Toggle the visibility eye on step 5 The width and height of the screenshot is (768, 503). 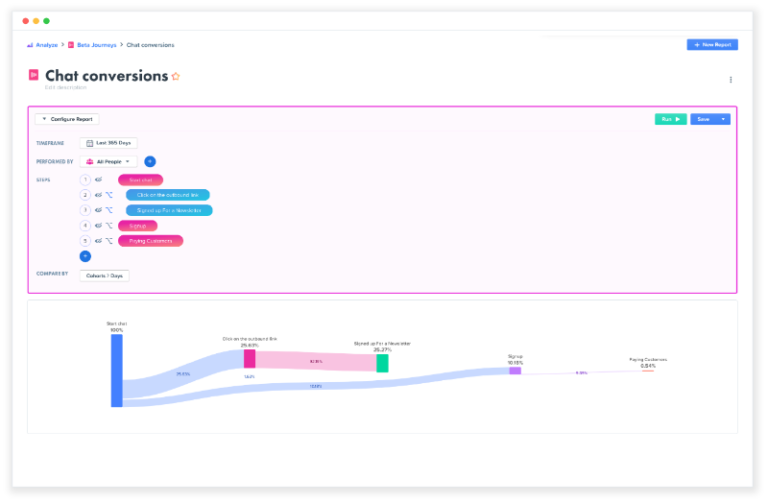98,241
